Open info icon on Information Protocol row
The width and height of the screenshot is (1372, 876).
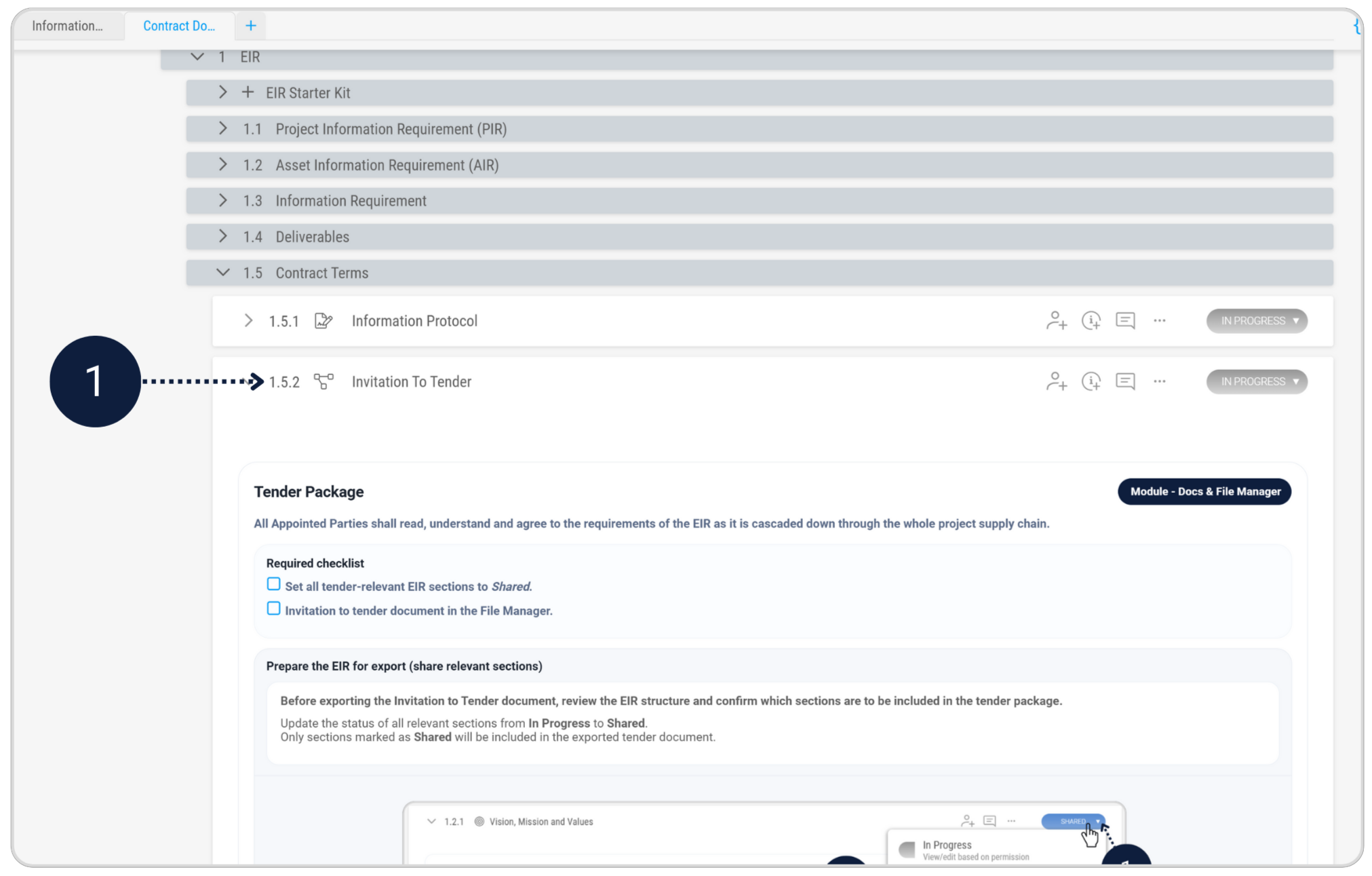1091,321
